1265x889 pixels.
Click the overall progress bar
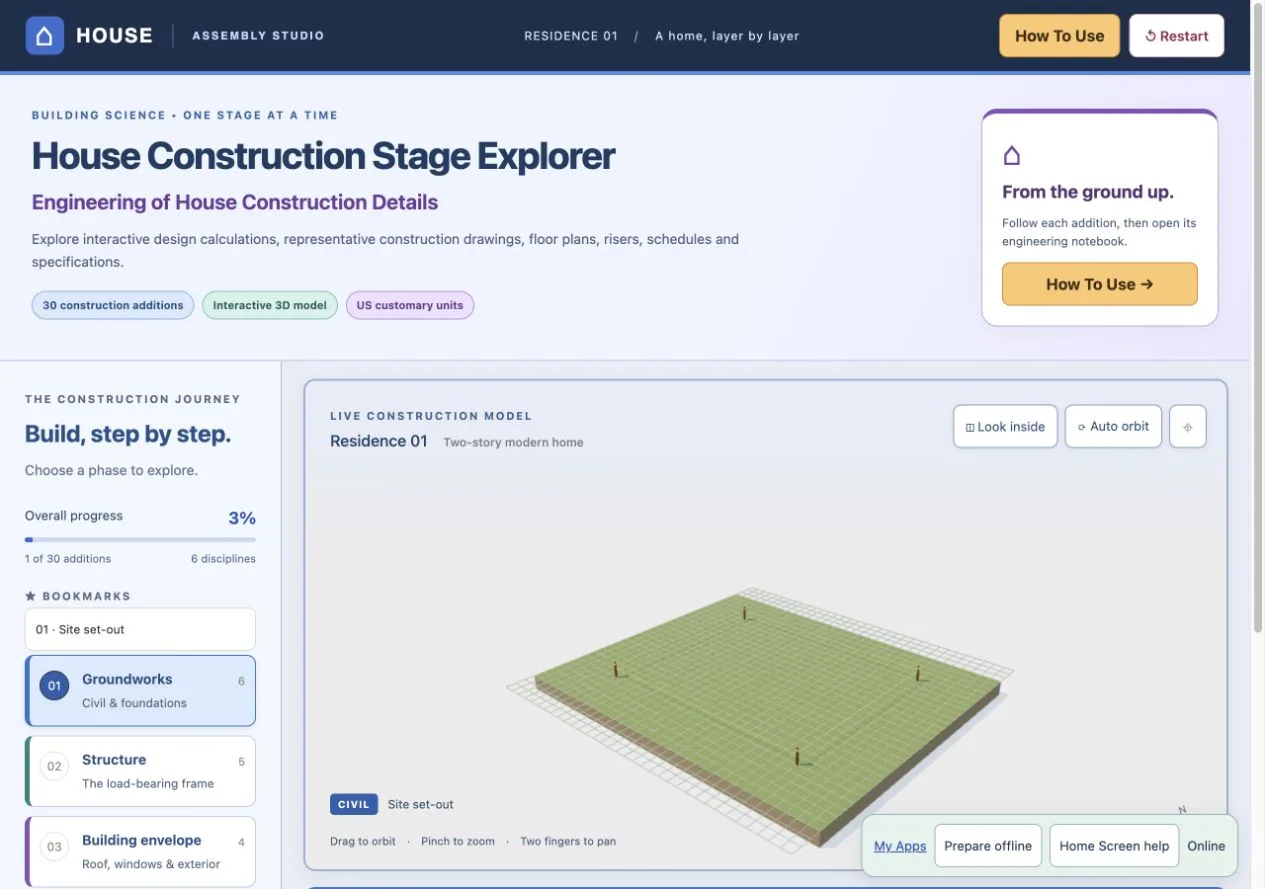click(140, 540)
